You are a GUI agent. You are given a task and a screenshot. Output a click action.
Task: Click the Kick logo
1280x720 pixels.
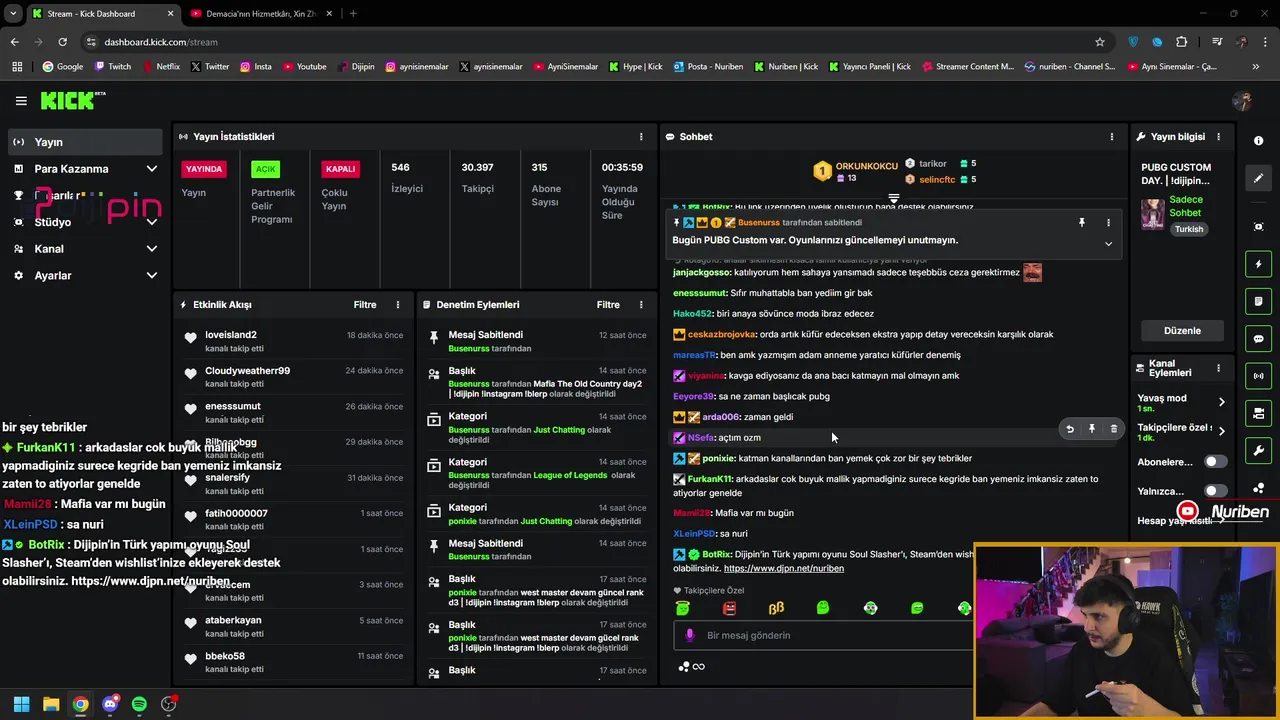(72, 100)
